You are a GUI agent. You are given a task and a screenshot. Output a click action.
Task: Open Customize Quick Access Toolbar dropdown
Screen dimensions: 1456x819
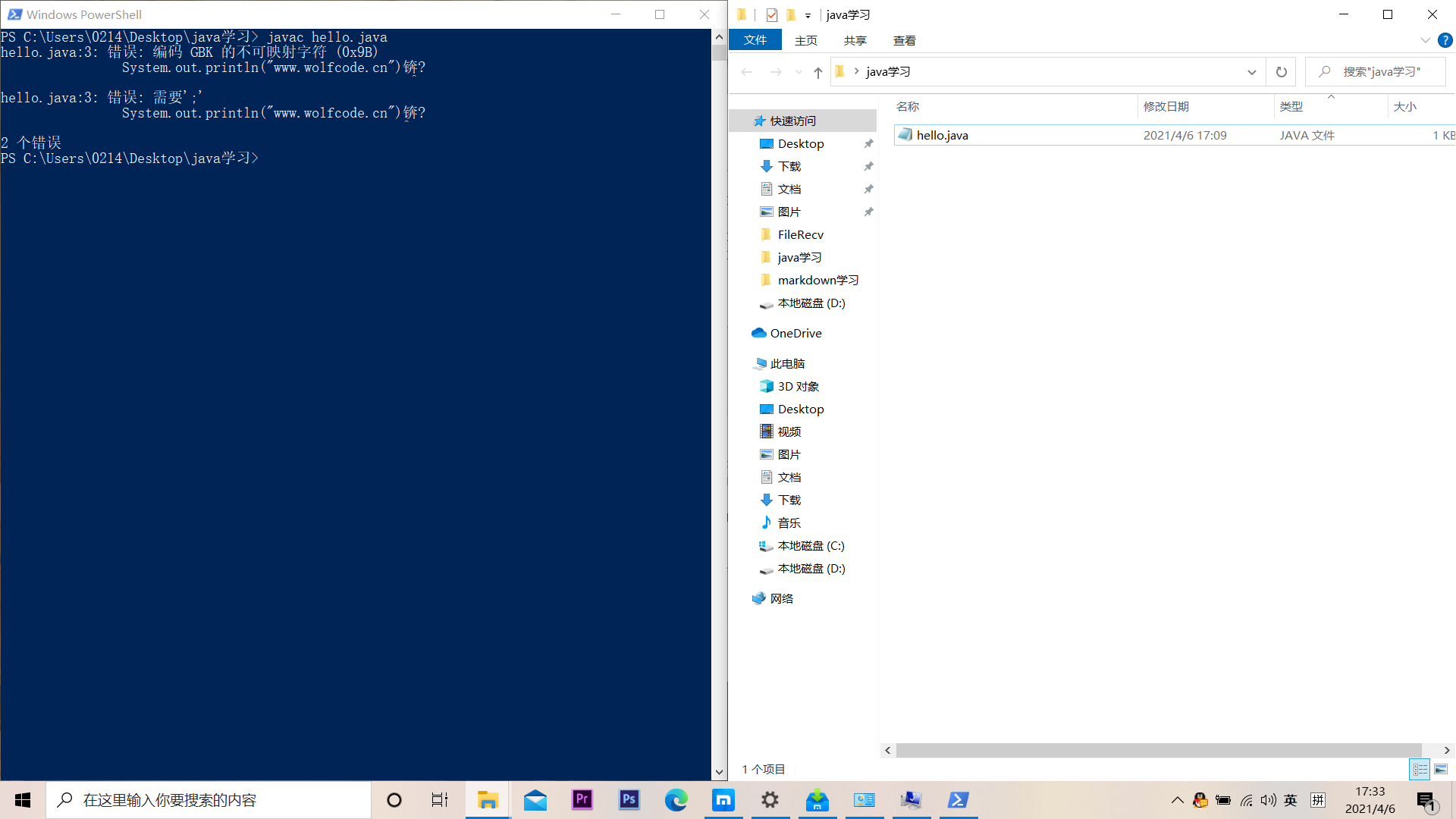coord(808,15)
